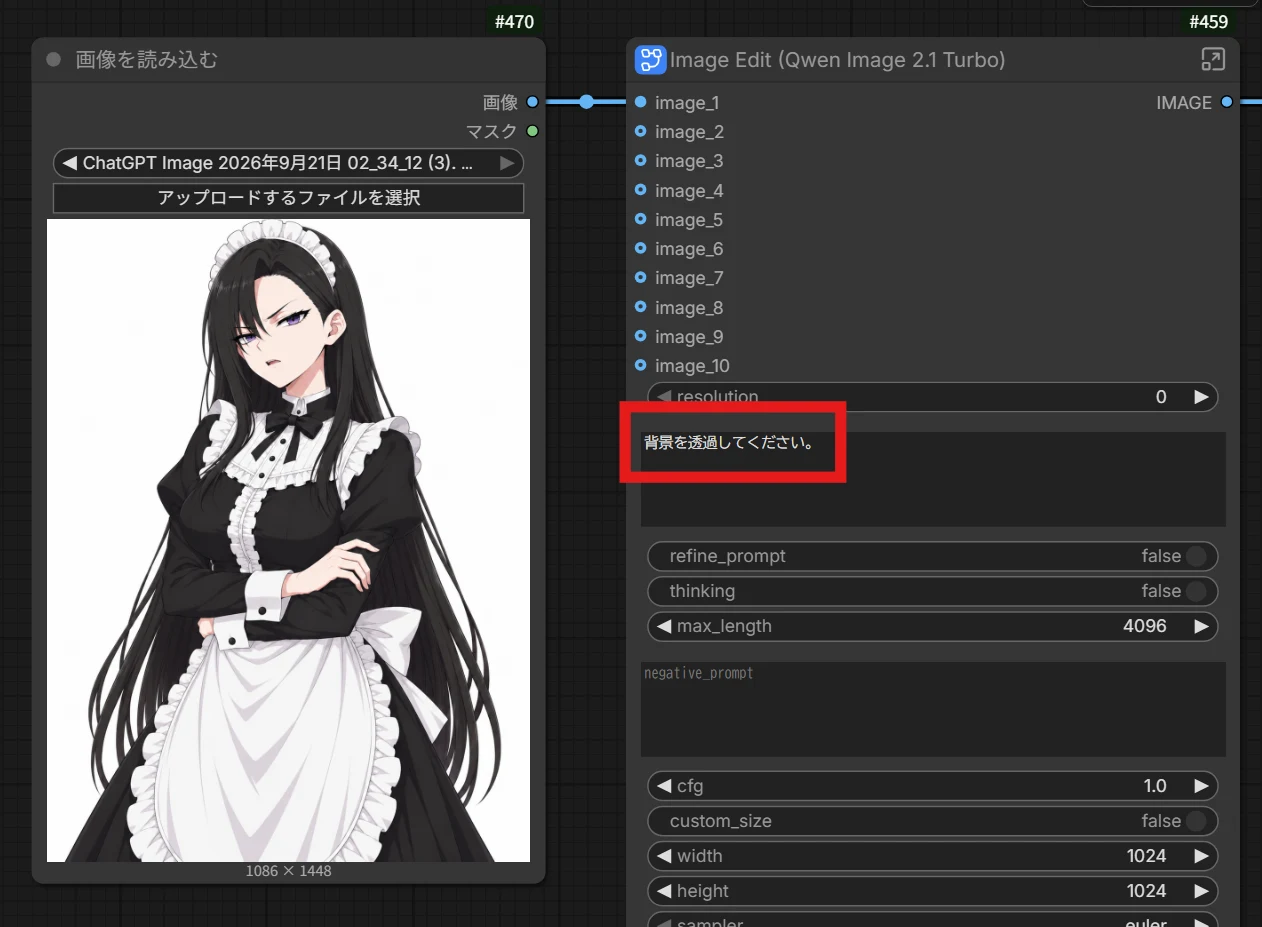Click the Image Edit (Qwen Image 2.1 Turbo) title

click(x=838, y=60)
